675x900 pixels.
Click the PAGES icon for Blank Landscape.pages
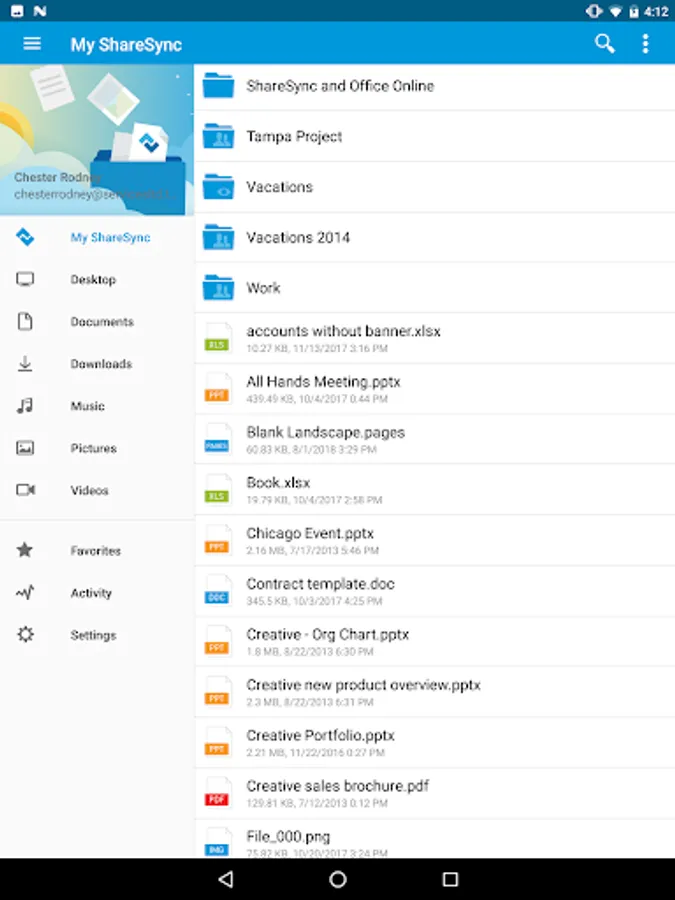point(218,439)
